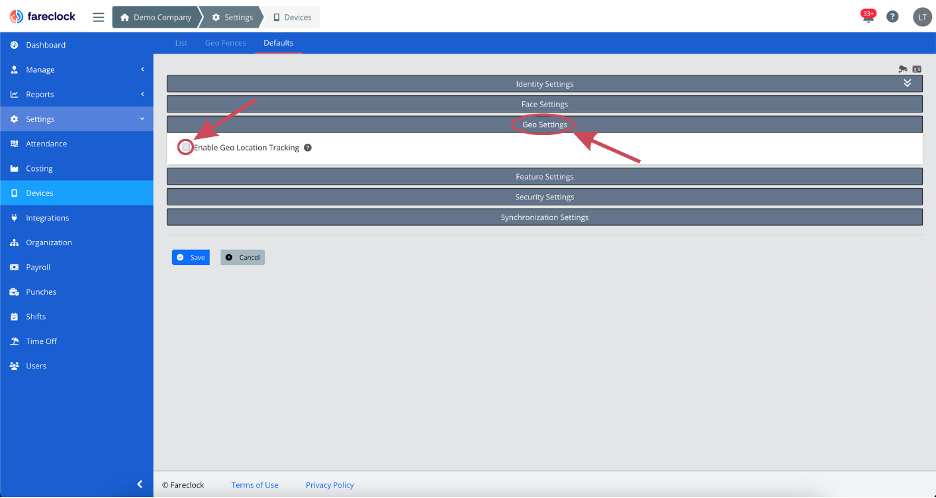Click the camera icon above settings panels
The width and height of the screenshot is (936, 498).
903,68
